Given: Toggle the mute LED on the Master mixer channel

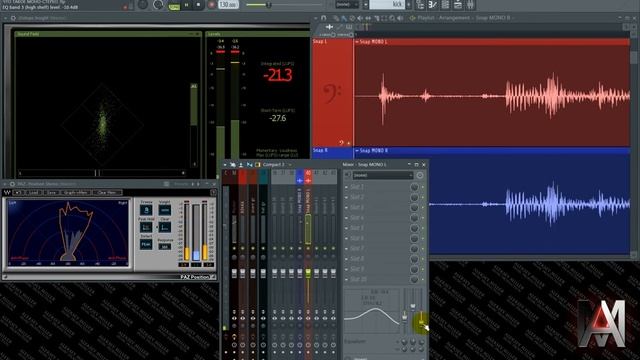Looking at the screenshot, I should point(234,249).
